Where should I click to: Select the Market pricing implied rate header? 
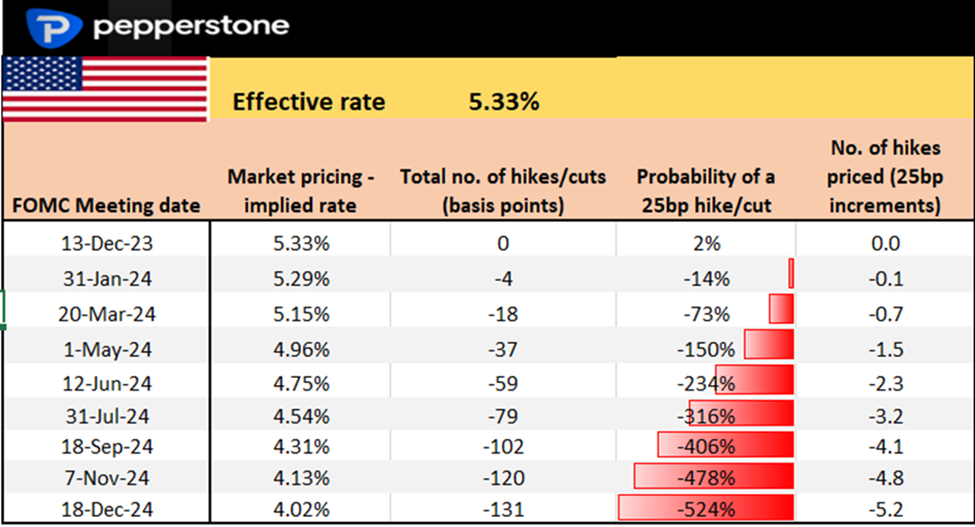(x=301, y=191)
